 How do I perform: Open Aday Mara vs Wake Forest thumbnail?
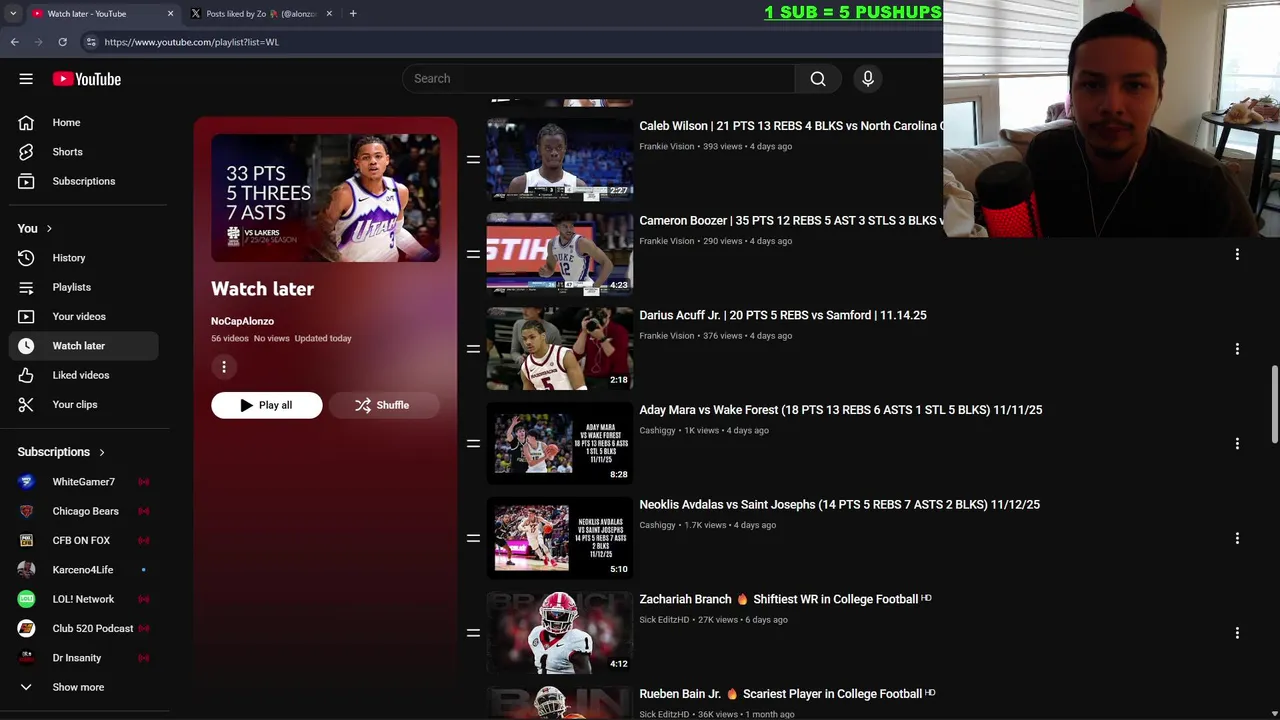(560, 444)
